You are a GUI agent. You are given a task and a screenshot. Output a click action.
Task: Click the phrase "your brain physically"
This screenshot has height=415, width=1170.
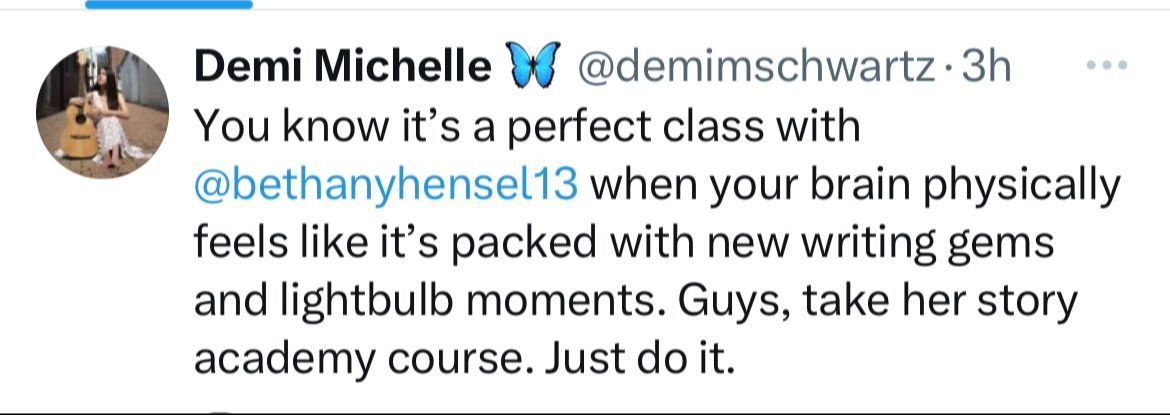click(933, 185)
